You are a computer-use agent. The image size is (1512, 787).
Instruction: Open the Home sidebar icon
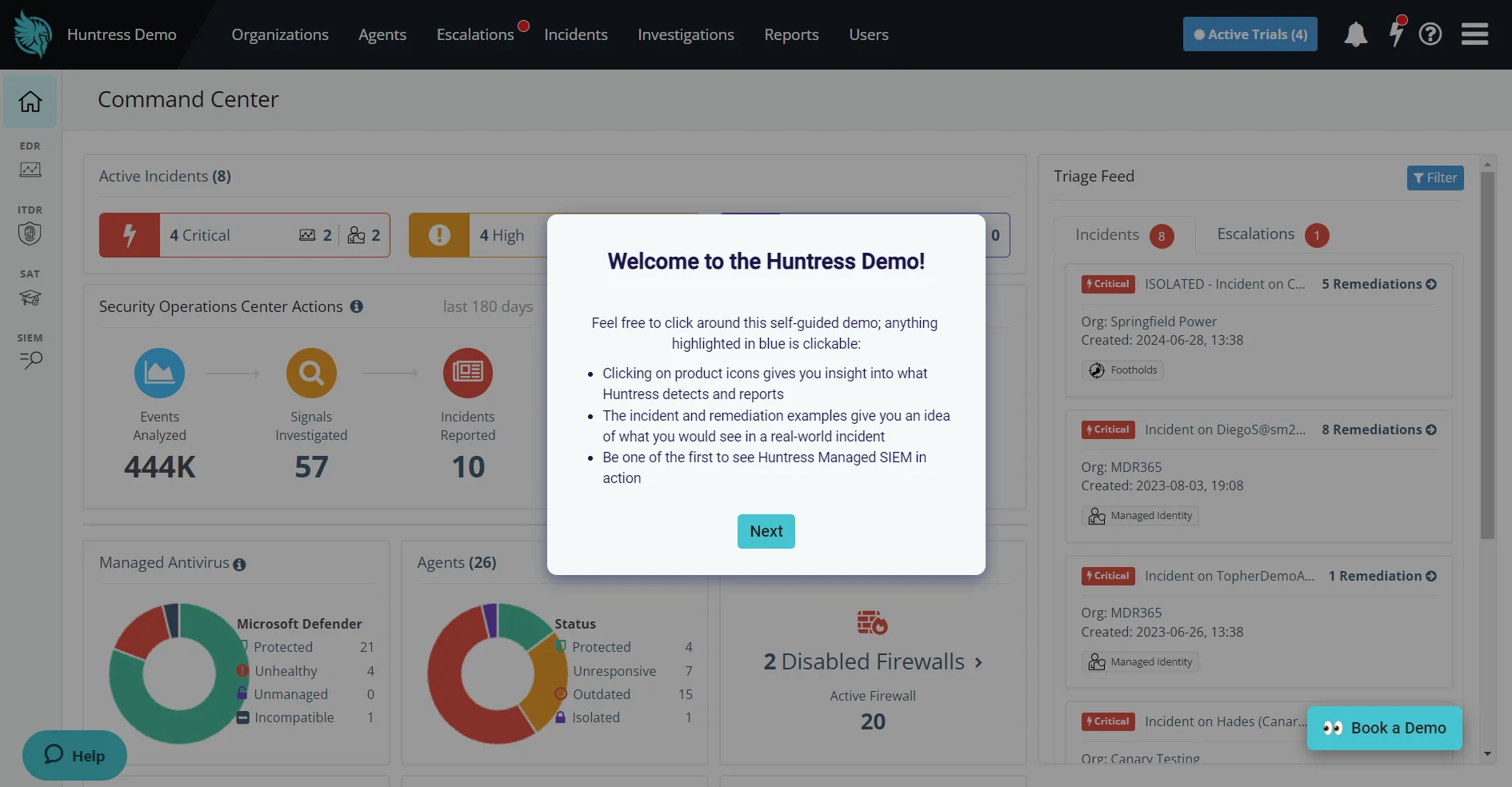(x=30, y=102)
